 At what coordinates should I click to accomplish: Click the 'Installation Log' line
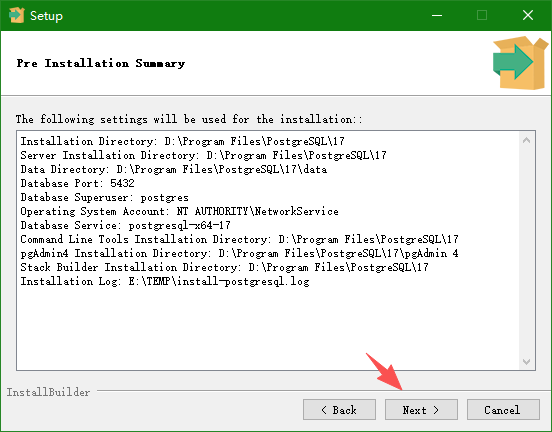coord(165,281)
